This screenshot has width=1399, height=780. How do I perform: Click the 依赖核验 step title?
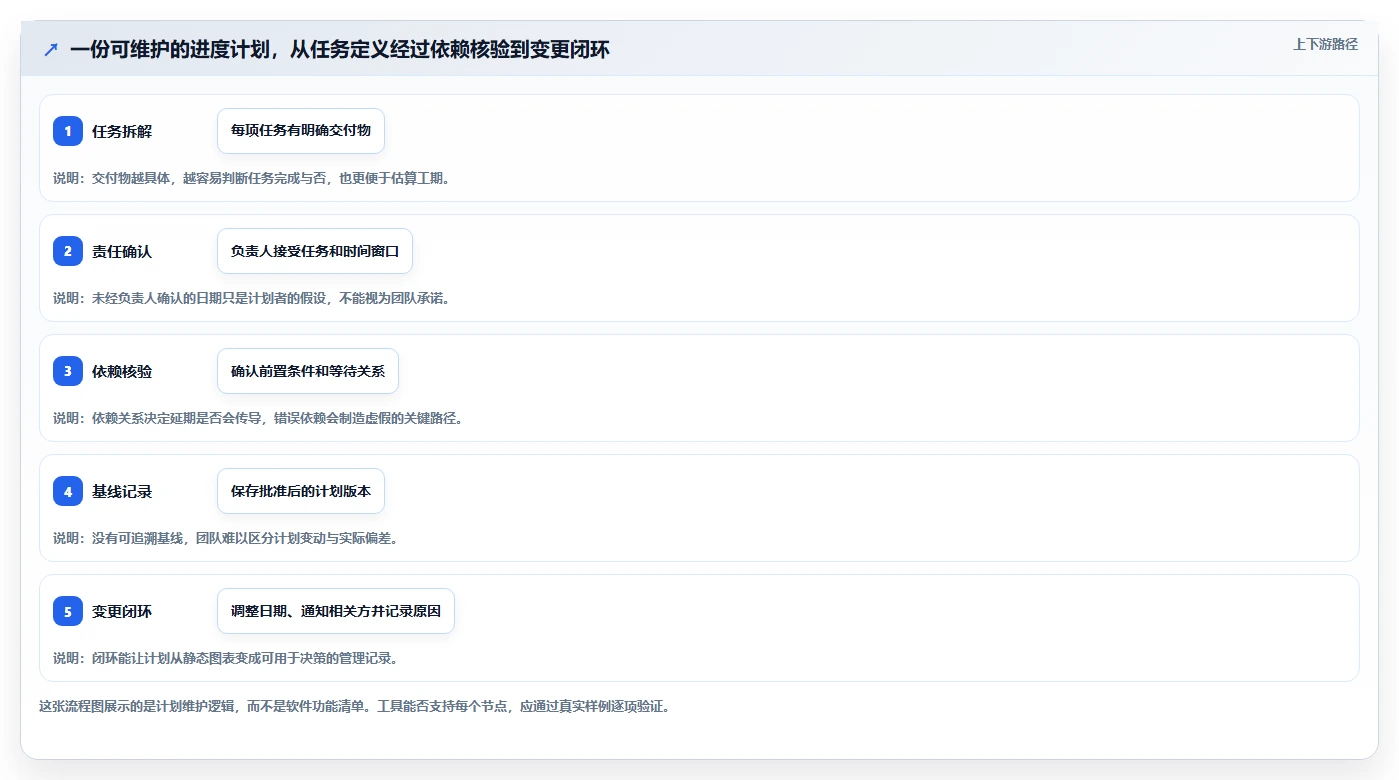coord(122,371)
